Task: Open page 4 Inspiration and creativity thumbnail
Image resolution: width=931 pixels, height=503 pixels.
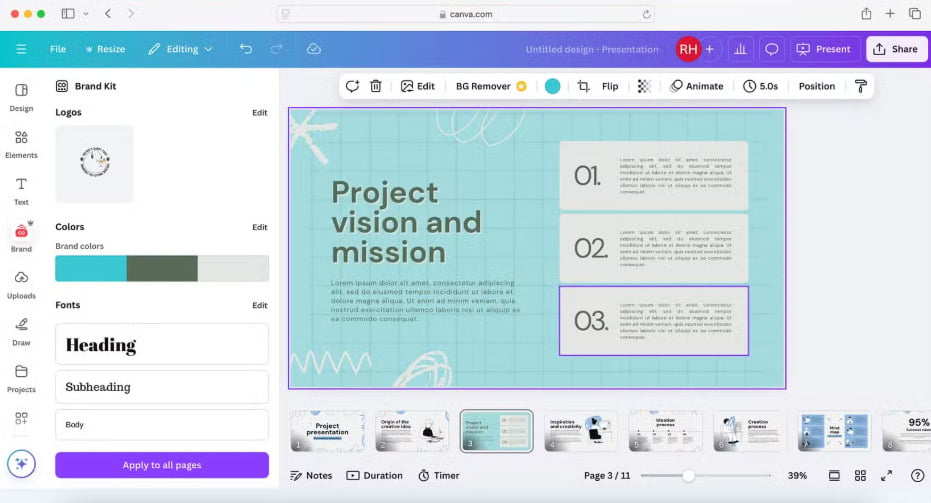Action: click(x=581, y=431)
